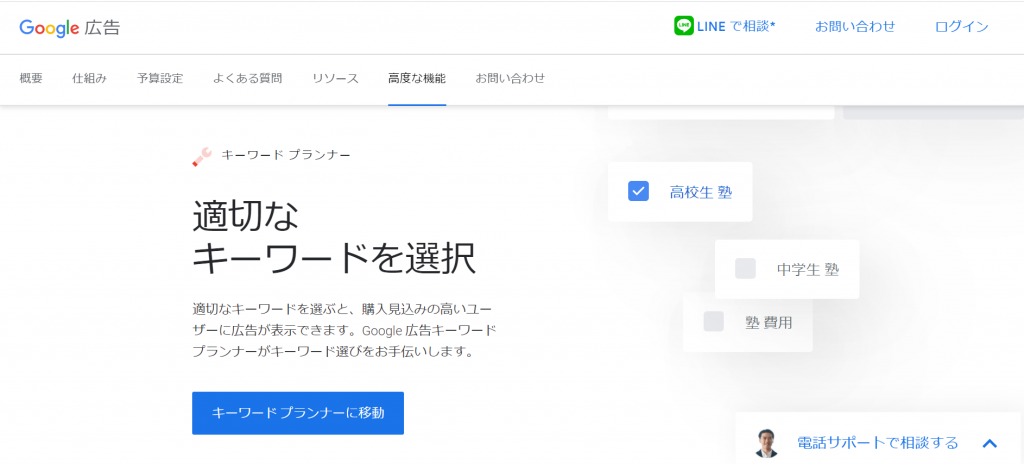Image resolution: width=1024 pixels, height=464 pixels.
Task: Click the 高校生 塾 keyword label
Action: point(701,192)
